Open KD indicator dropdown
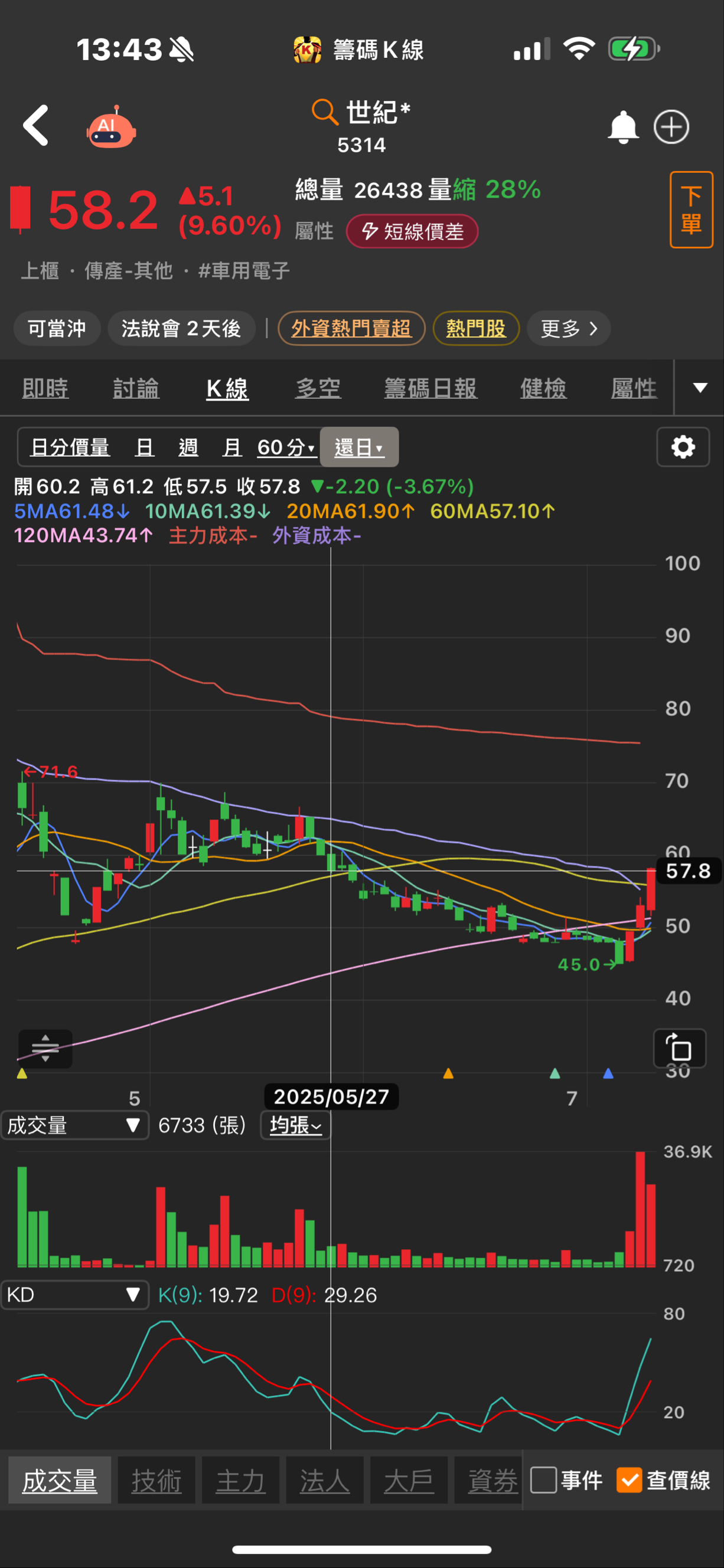The height and width of the screenshot is (1568, 724). [x=75, y=1295]
